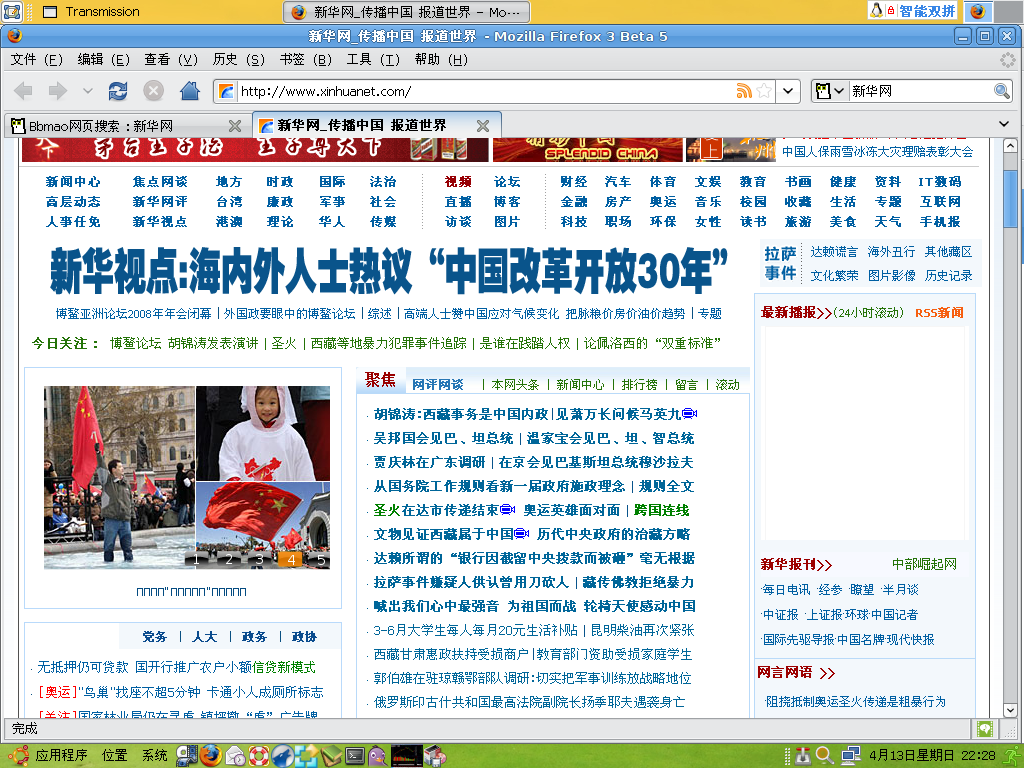Open the blue wolf application launcher
The width and height of the screenshot is (1024, 768).
283,756
